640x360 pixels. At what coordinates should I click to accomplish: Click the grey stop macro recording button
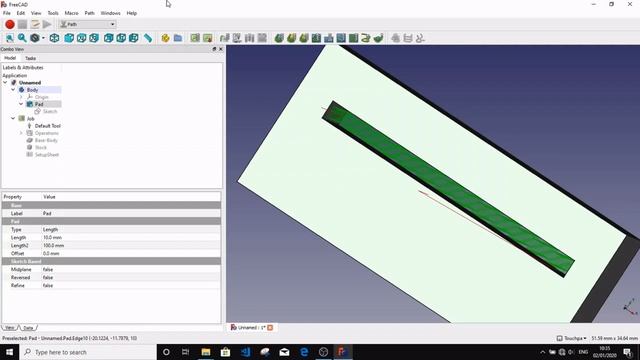pyautogui.click(x=22, y=24)
